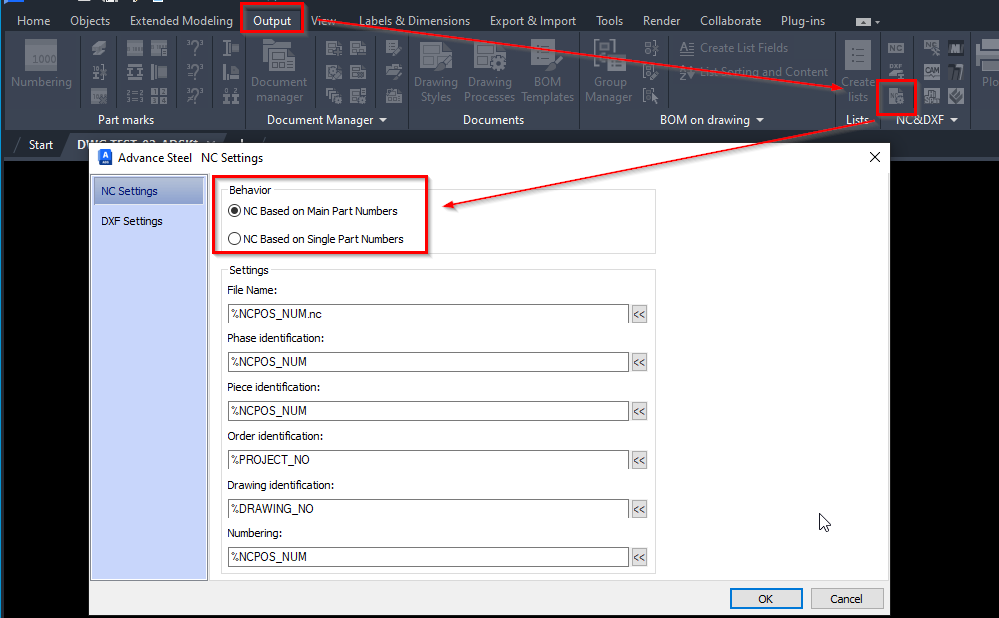Screen dimensions: 999x618
Task: Open BOM Templates
Action: click(x=547, y=70)
